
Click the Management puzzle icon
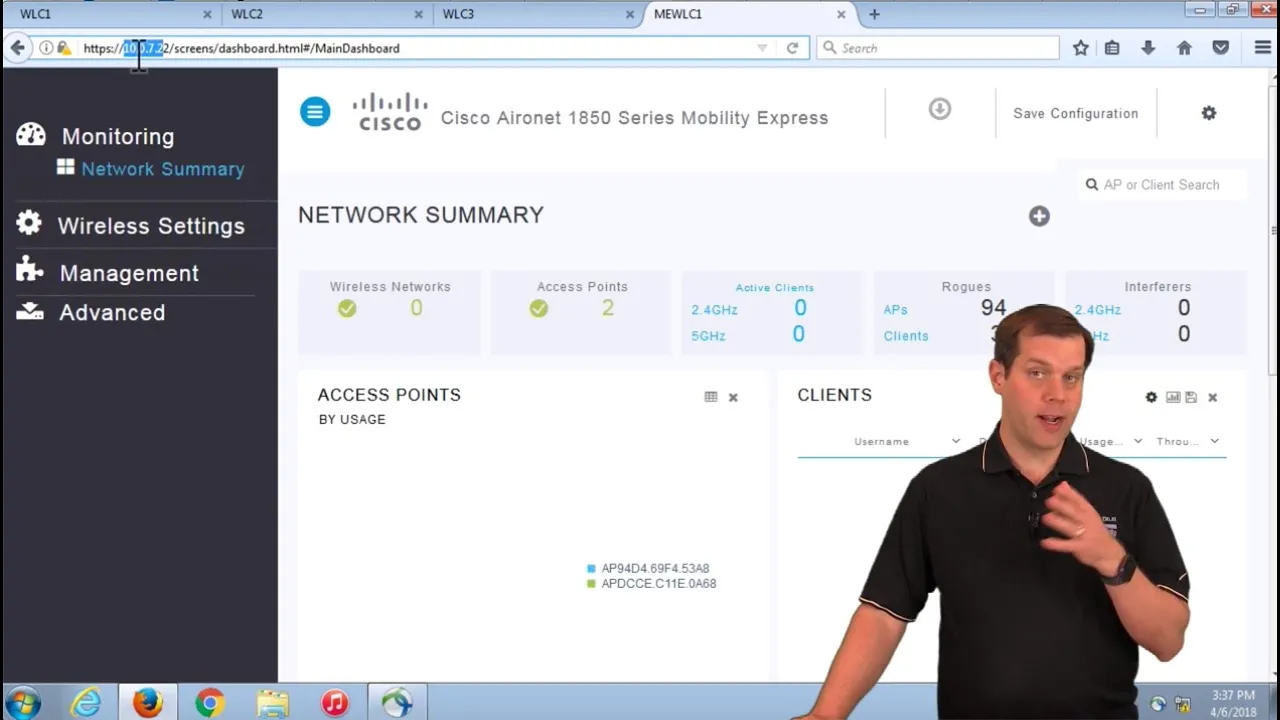pyautogui.click(x=30, y=269)
